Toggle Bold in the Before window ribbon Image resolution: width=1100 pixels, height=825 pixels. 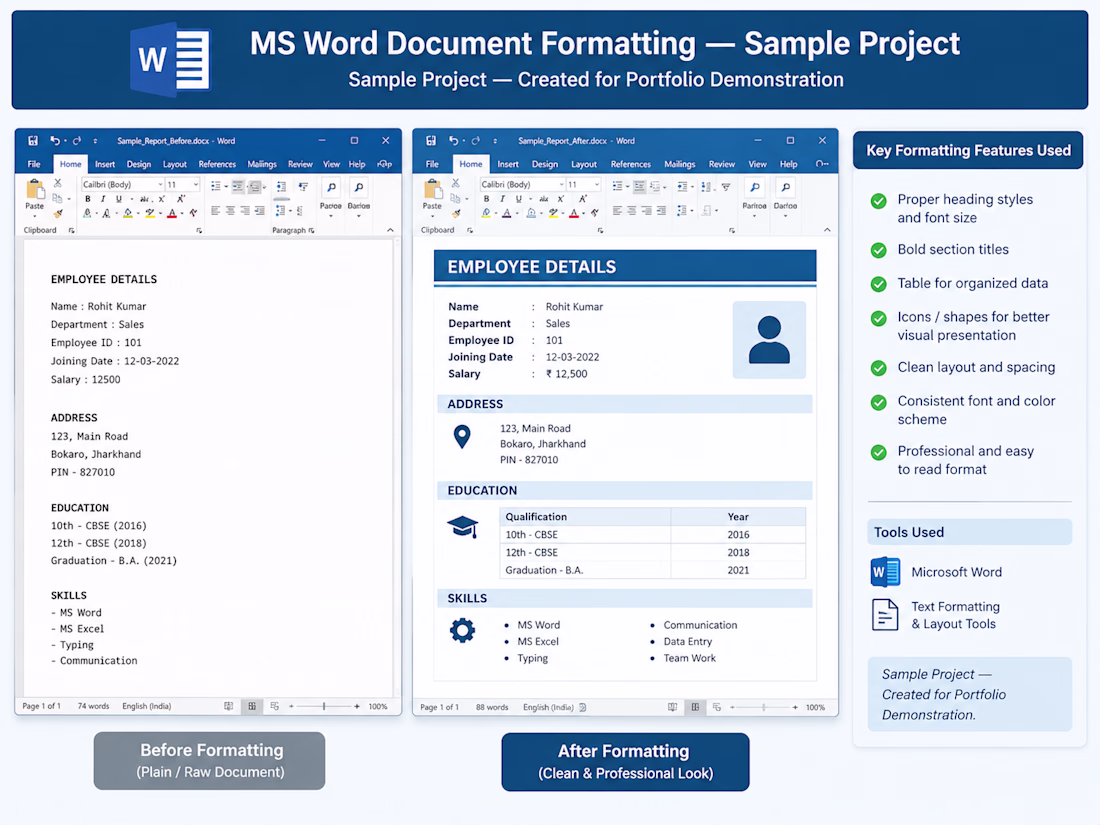88,199
